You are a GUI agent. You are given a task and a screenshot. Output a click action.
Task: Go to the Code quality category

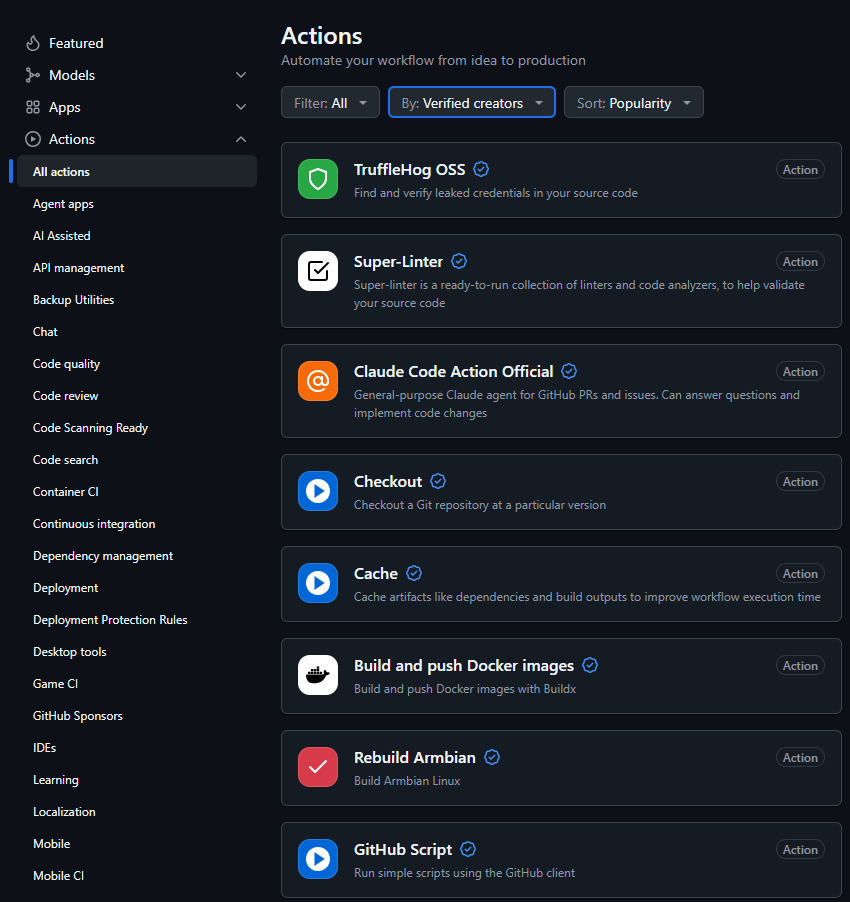66,364
